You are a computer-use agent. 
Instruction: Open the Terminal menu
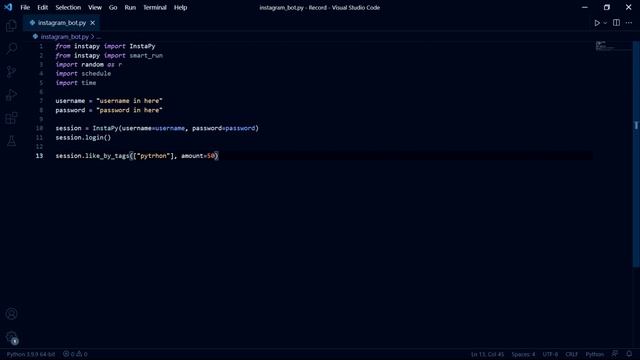click(x=155, y=7)
